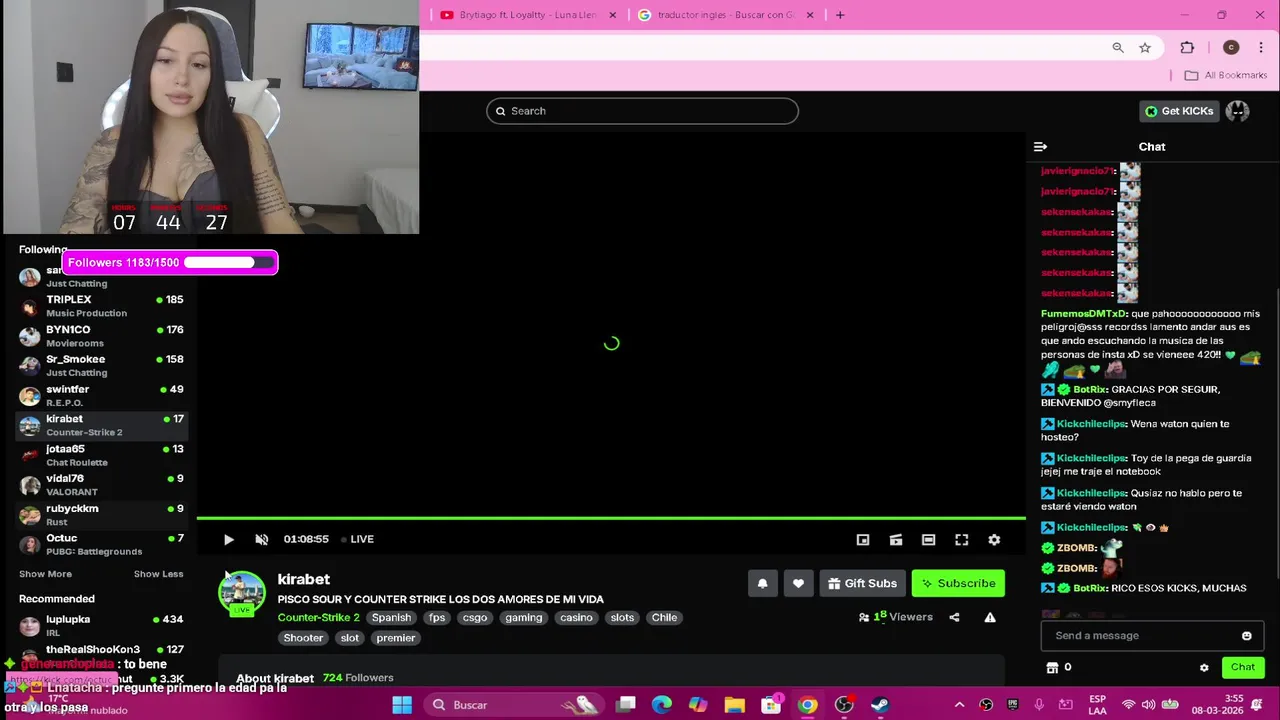The image size is (1280, 720).
Task: Open Steam from taskbar
Action: coord(880,705)
